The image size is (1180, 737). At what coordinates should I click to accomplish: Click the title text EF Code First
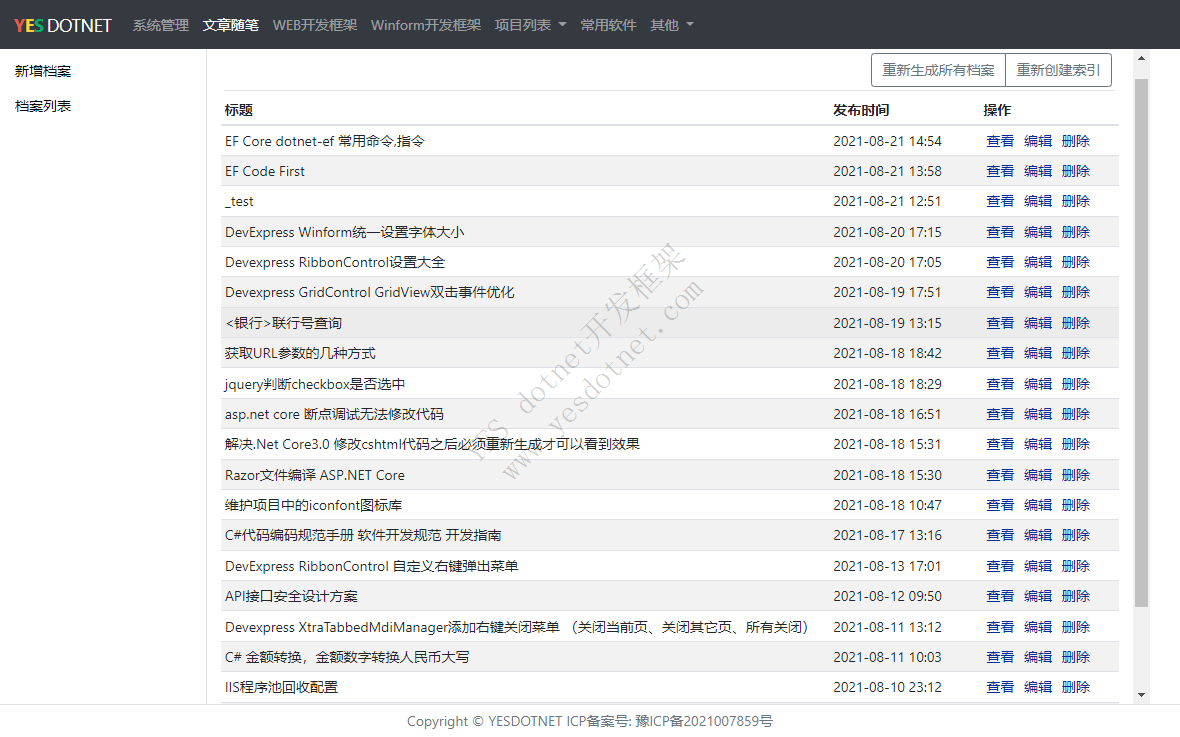click(x=265, y=171)
